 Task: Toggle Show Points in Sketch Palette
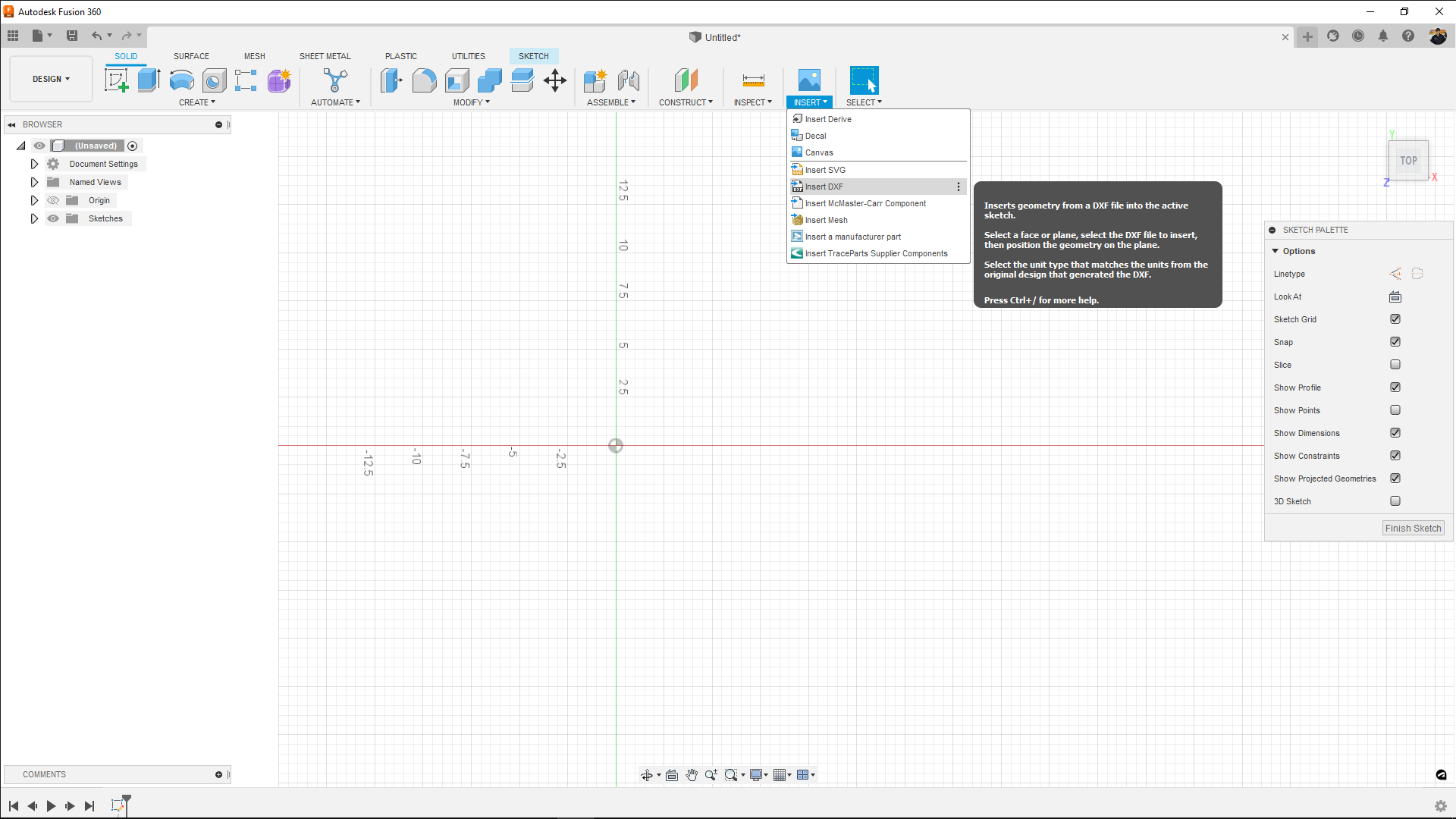point(1396,410)
